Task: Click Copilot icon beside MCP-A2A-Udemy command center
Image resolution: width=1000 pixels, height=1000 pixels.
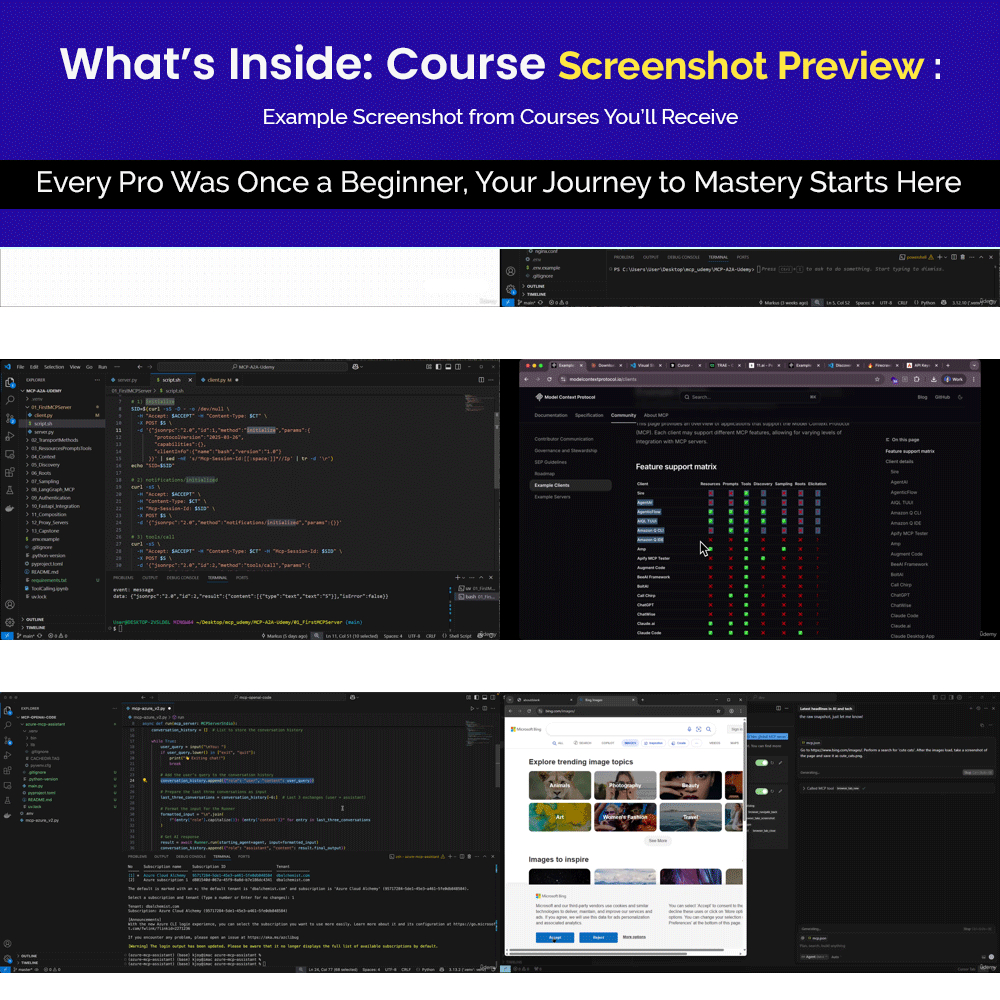Action: [356, 367]
